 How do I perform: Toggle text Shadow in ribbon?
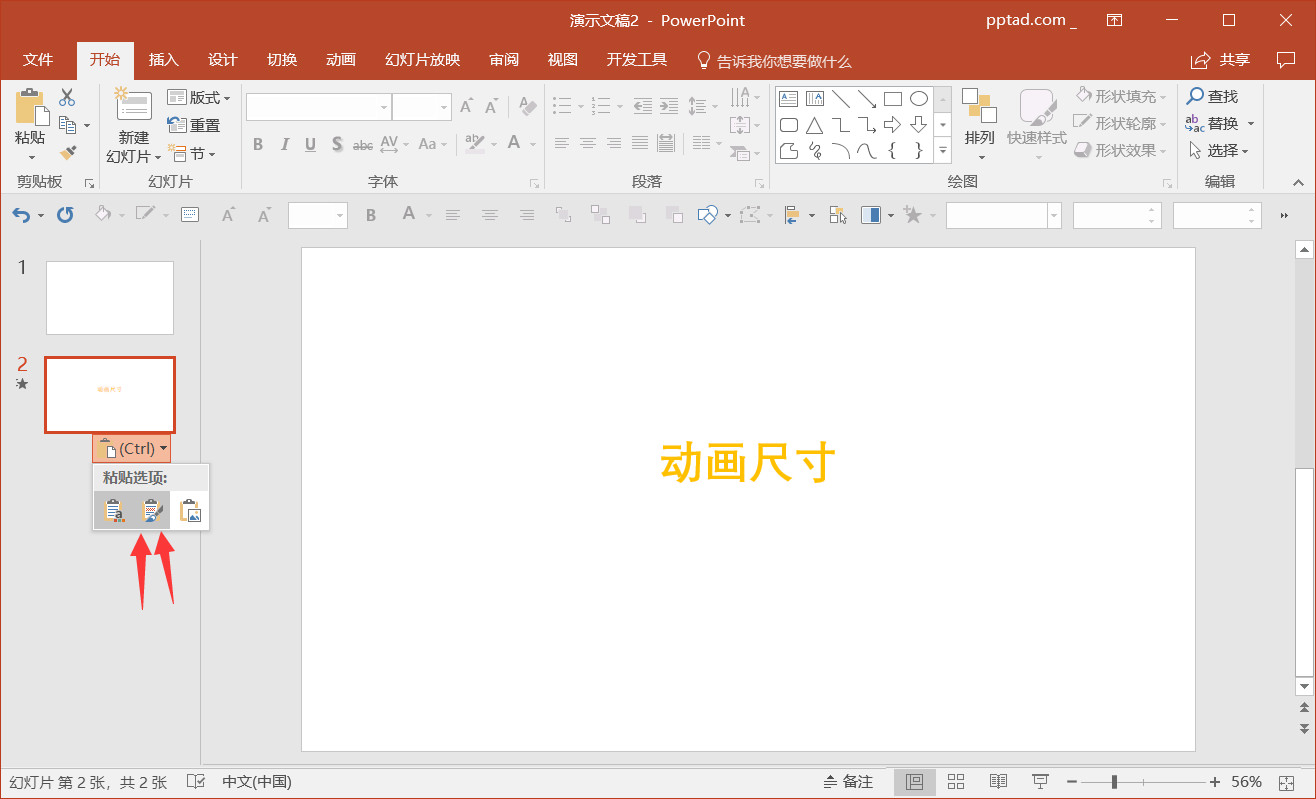337,144
